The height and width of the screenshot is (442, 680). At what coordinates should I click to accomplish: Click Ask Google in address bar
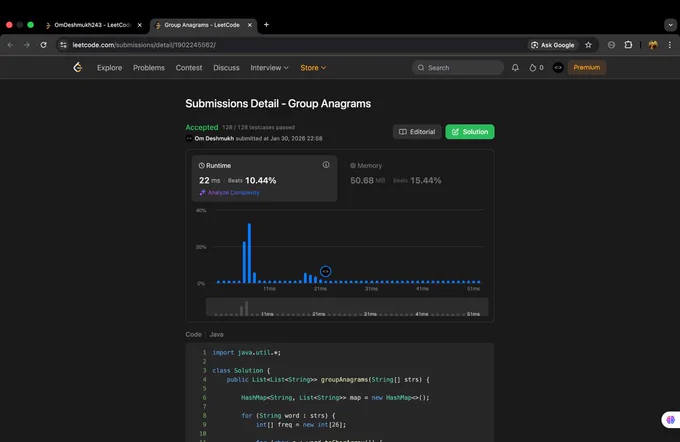point(552,45)
